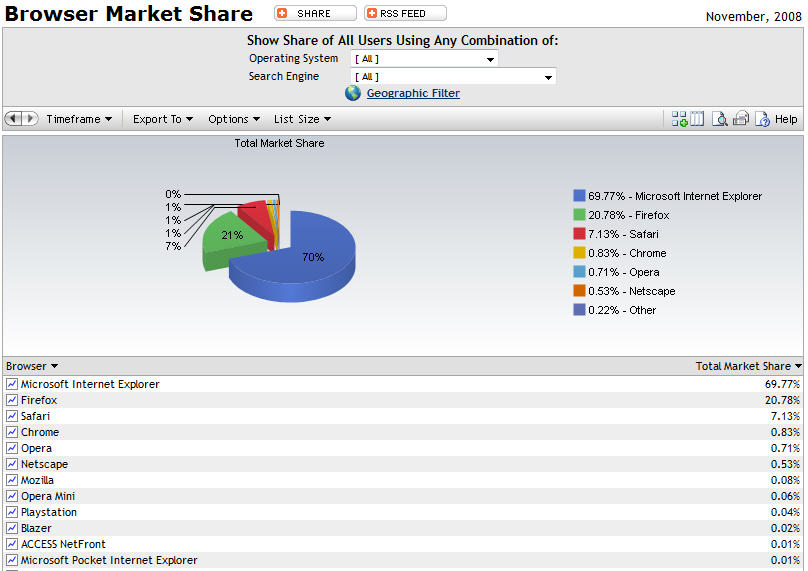Open the Search Engine dropdown
808x571 pixels.
pyautogui.click(x=453, y=77)
